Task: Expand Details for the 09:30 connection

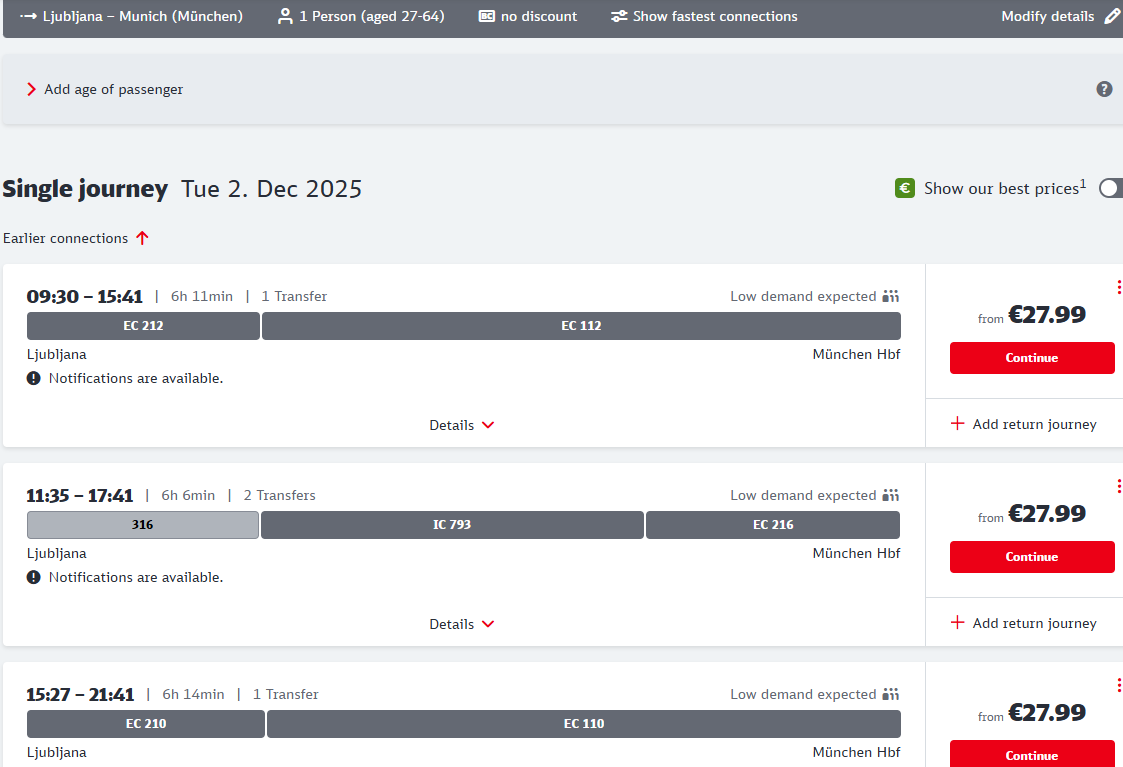Action: click(462, 425)
